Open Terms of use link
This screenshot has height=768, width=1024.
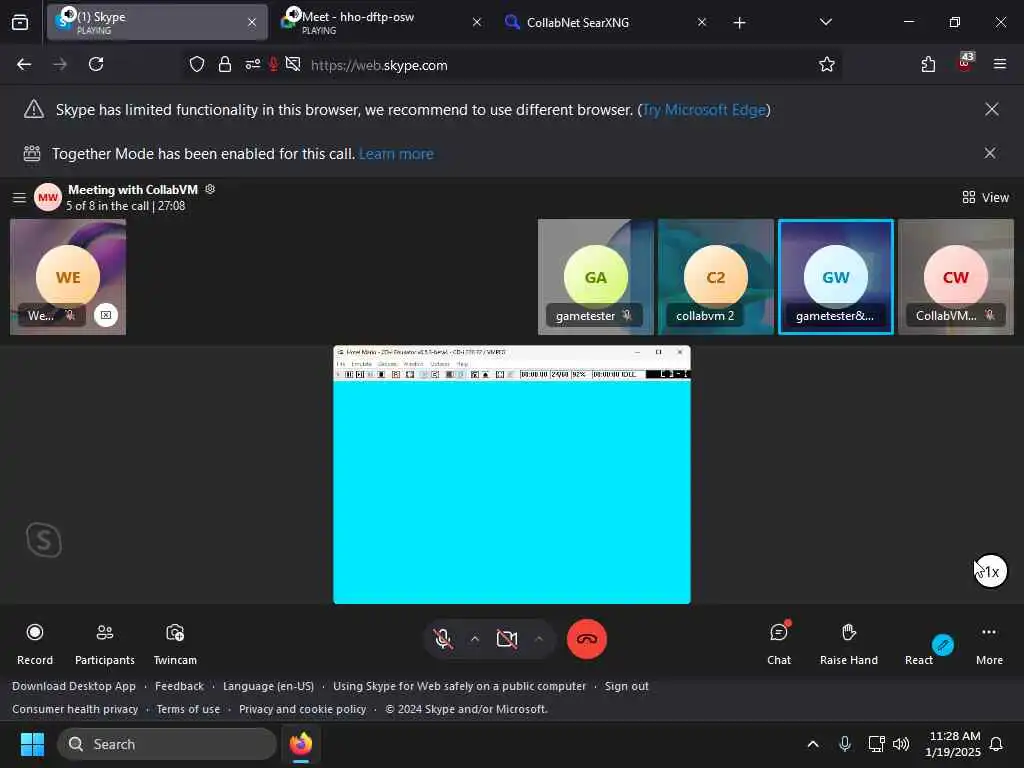pos(188,709)
